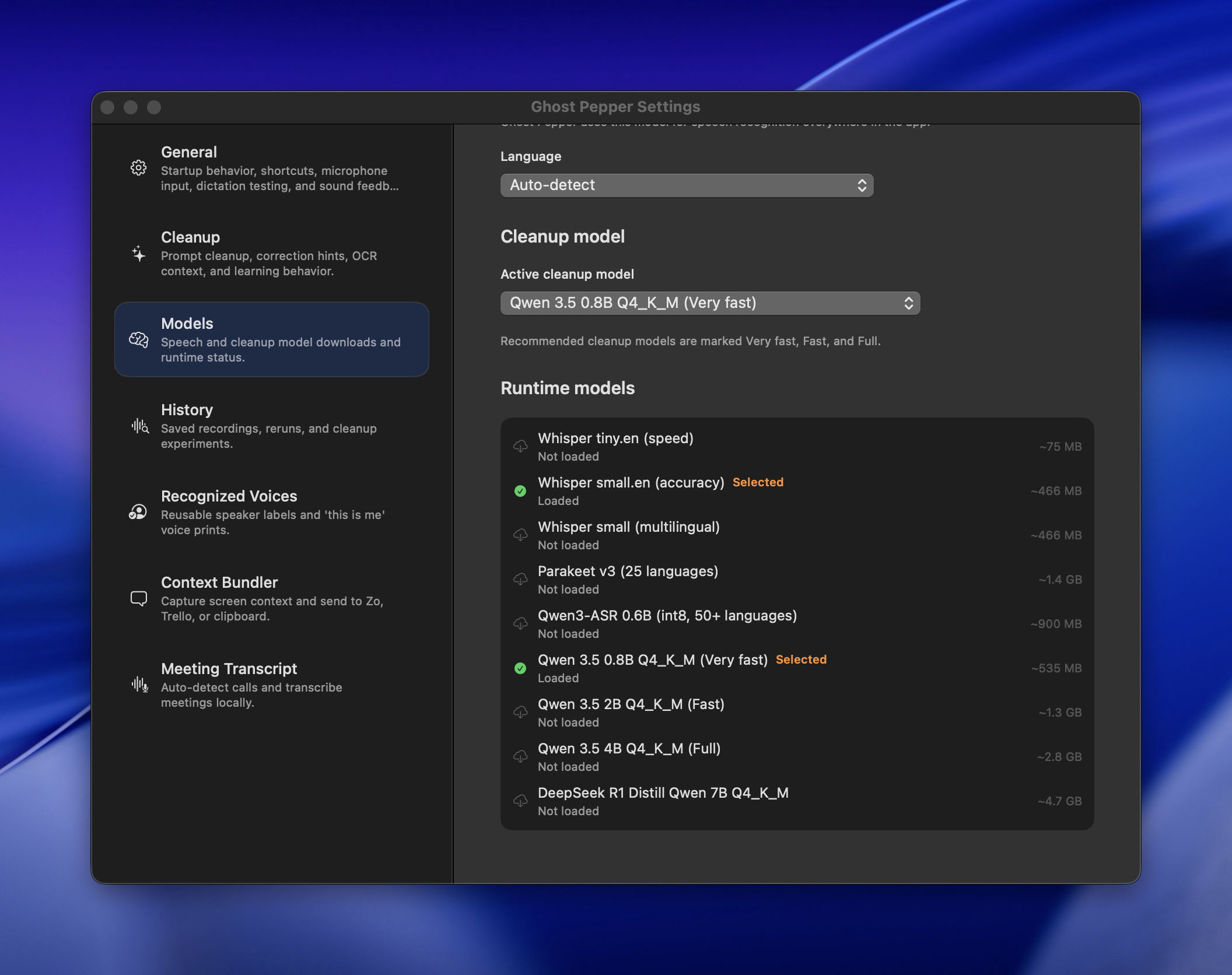Go to the Recognized Voices section
This screenshot has width=1232, height=975.
tap(272, 512)
